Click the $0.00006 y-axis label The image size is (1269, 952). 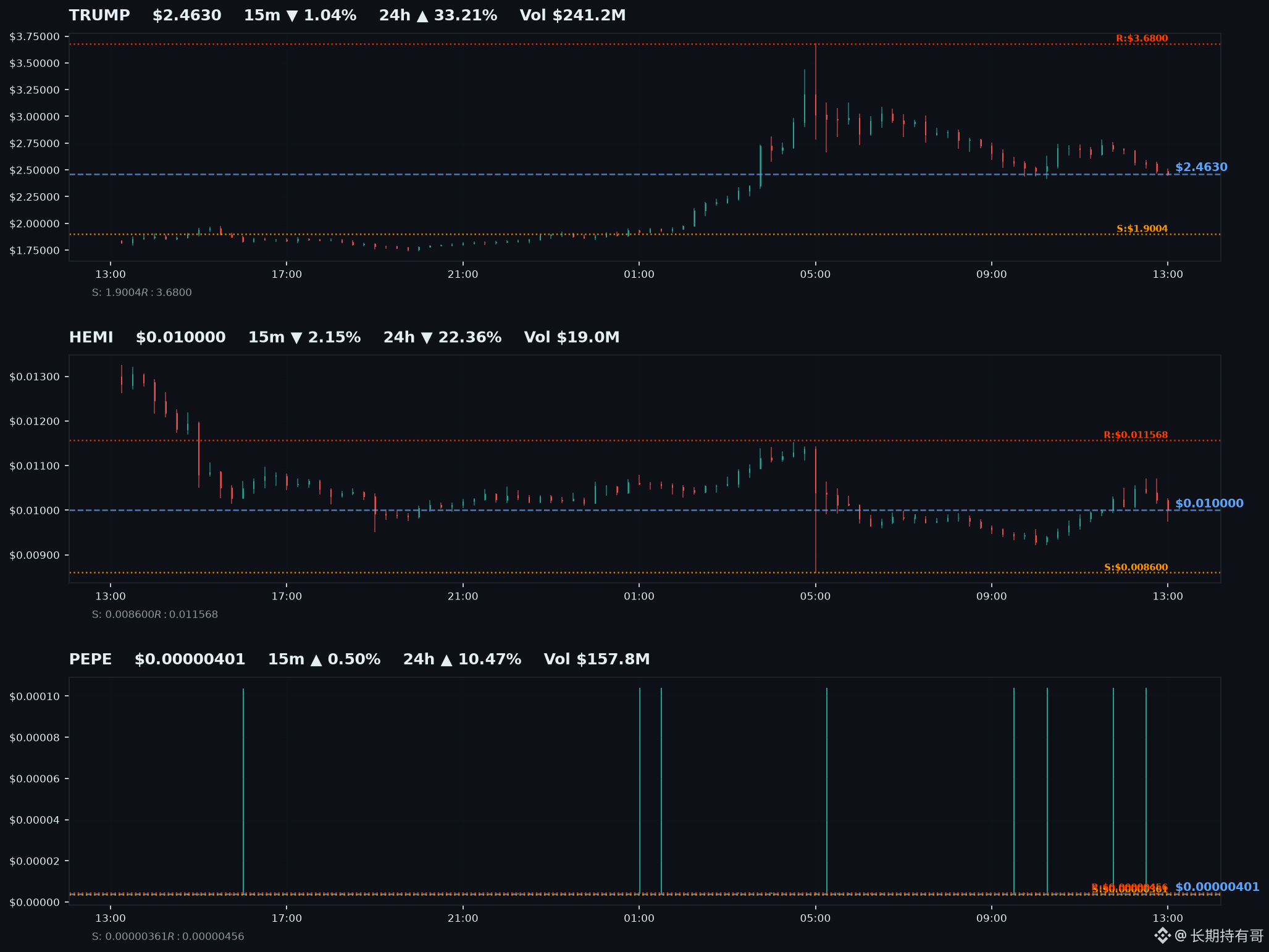35,779
